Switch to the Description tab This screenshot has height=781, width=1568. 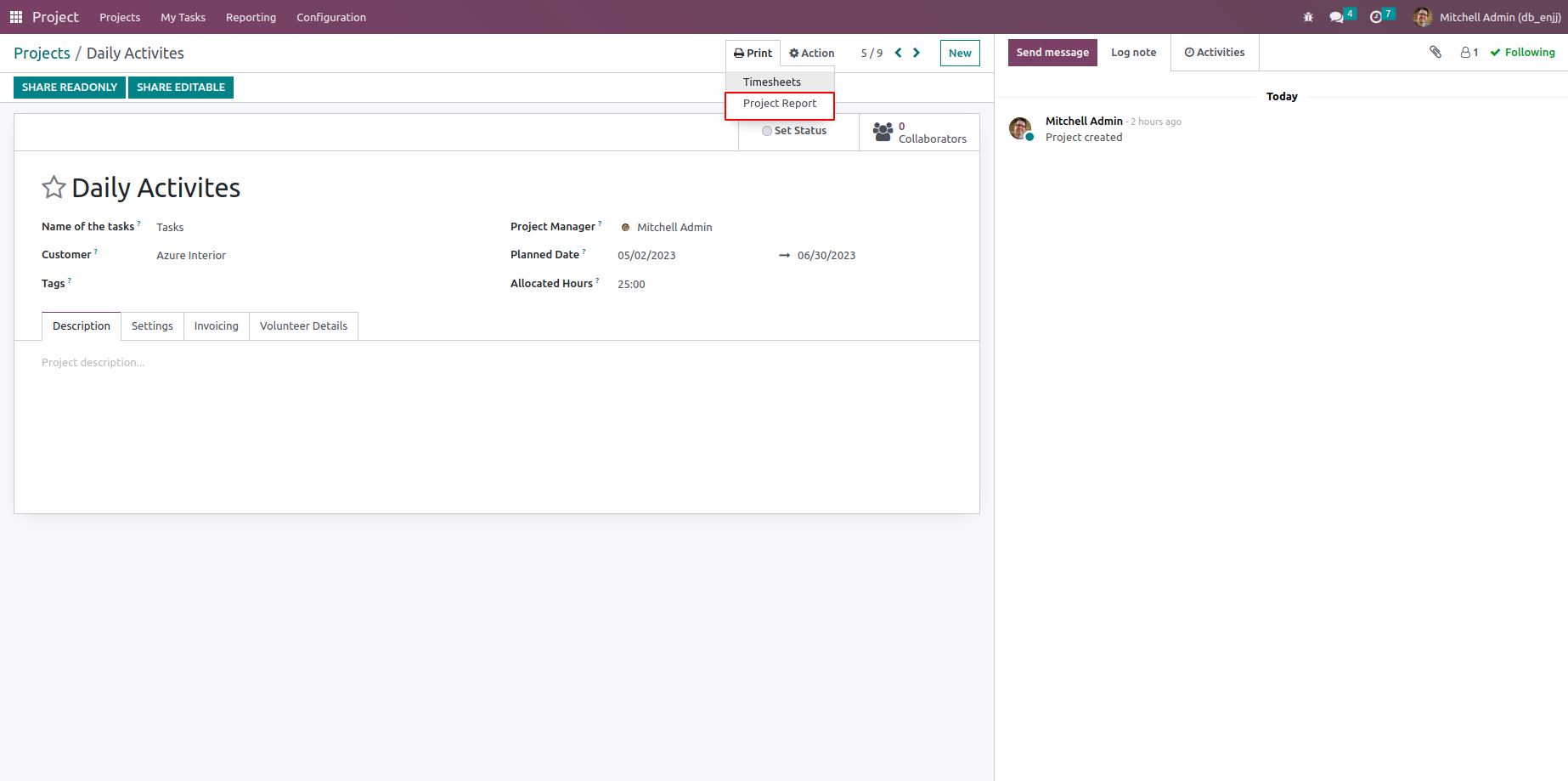[82, 326]
